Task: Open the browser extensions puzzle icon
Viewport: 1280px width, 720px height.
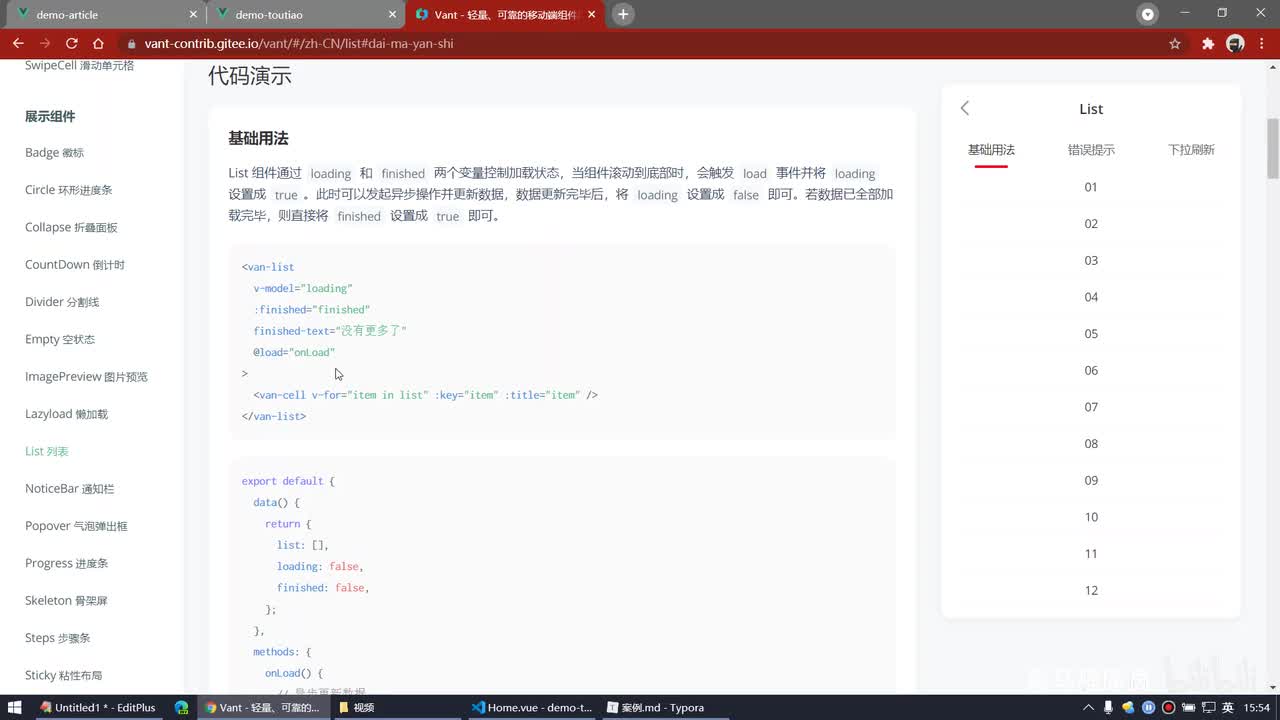Action: (1208, 43)
